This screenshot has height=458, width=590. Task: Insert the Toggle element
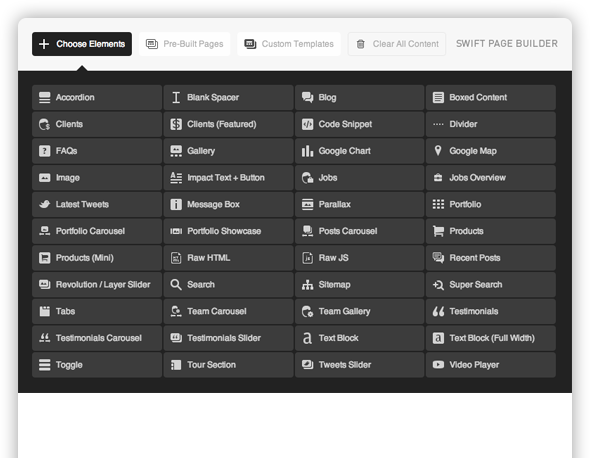click(97, 365)
